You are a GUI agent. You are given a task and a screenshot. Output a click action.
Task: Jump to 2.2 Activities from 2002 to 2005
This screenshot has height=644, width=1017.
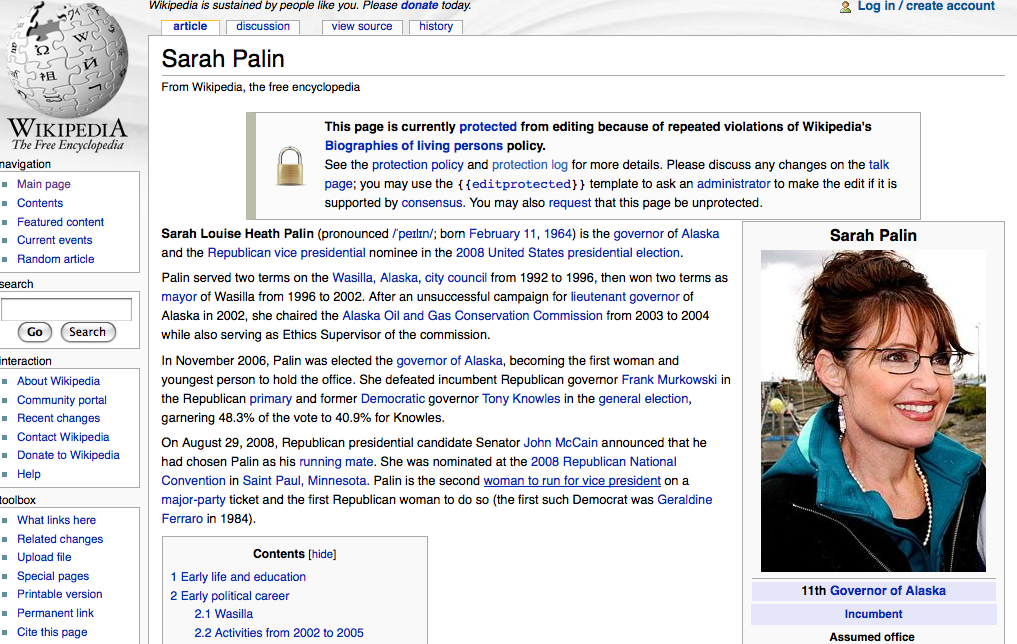coord(279,633)
